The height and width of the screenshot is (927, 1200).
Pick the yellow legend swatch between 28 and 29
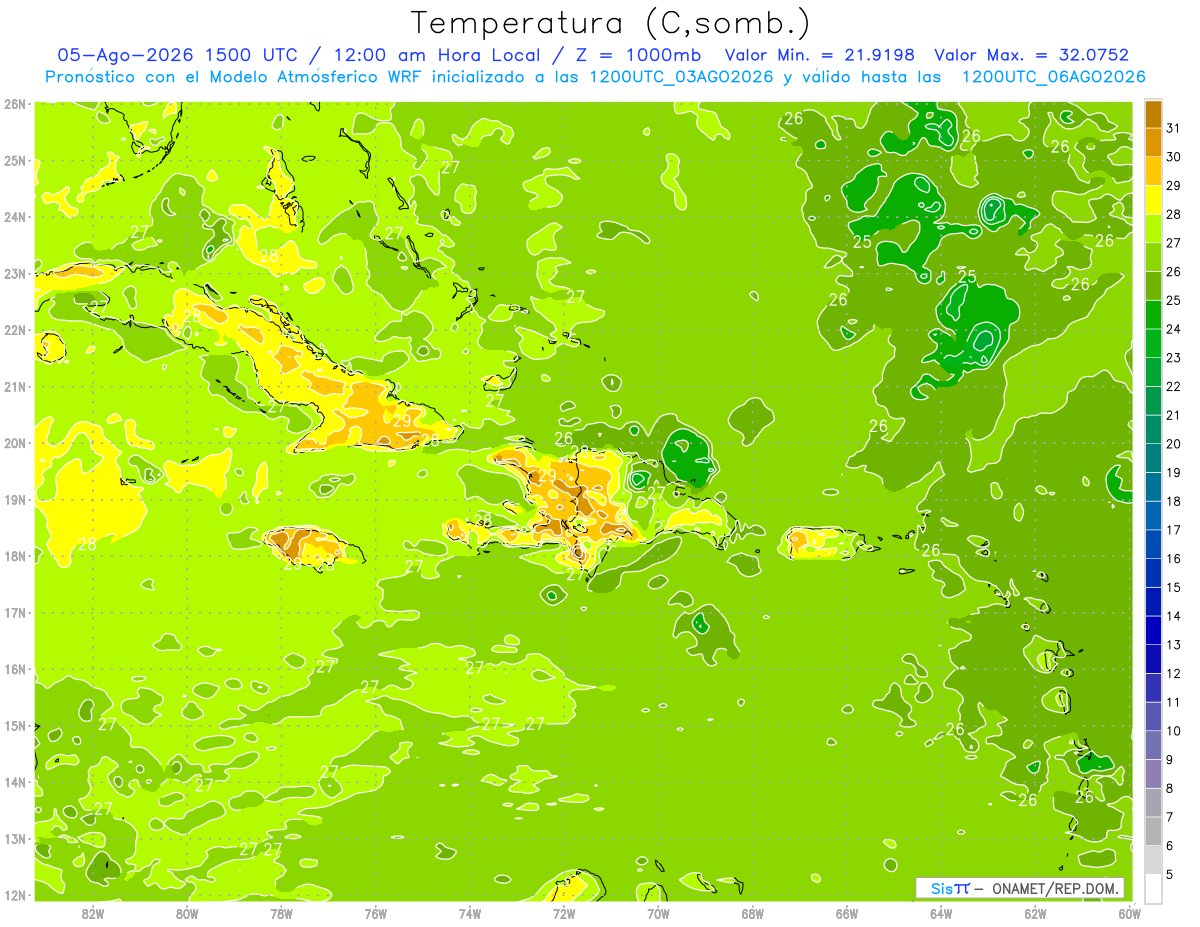tap(1153, 201)
